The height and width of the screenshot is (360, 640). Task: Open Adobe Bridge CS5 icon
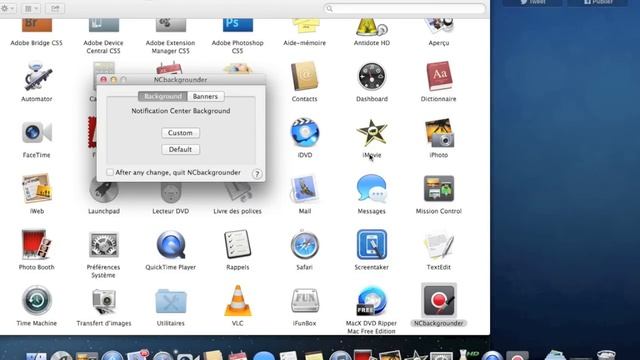point(37,24)
